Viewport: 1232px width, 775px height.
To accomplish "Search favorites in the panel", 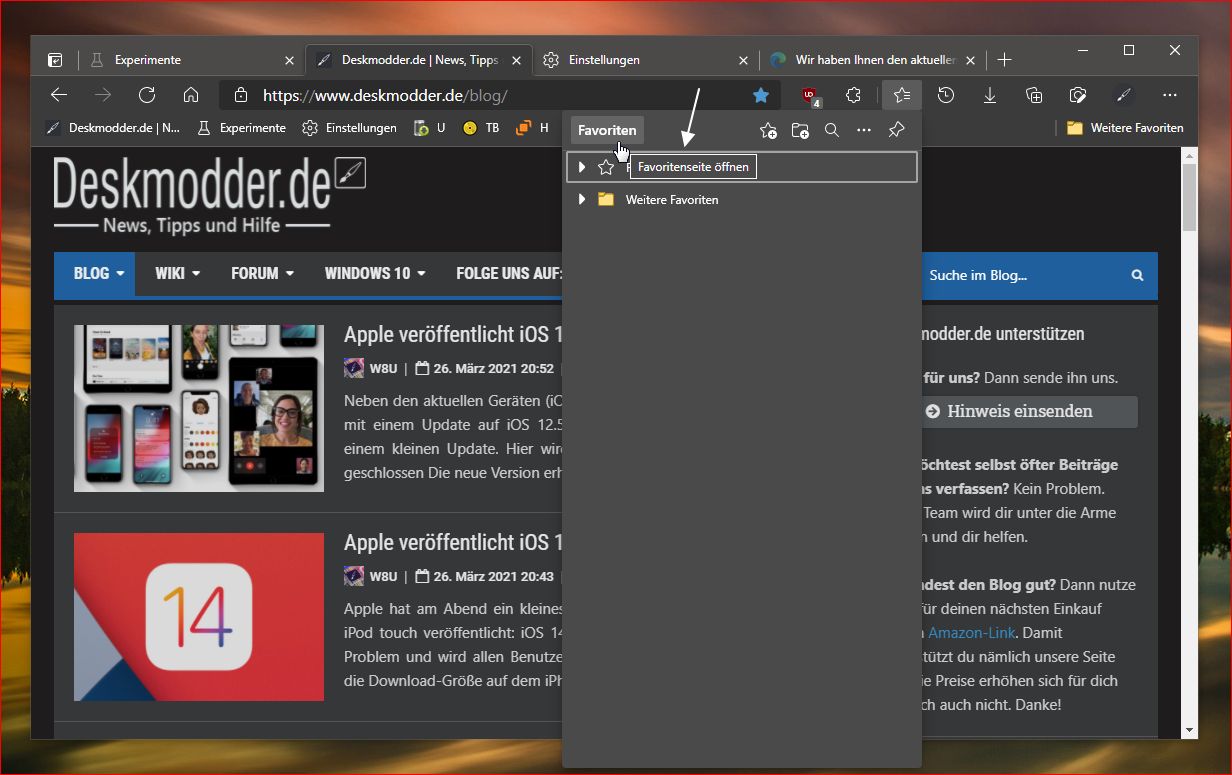I will [832, 130].
